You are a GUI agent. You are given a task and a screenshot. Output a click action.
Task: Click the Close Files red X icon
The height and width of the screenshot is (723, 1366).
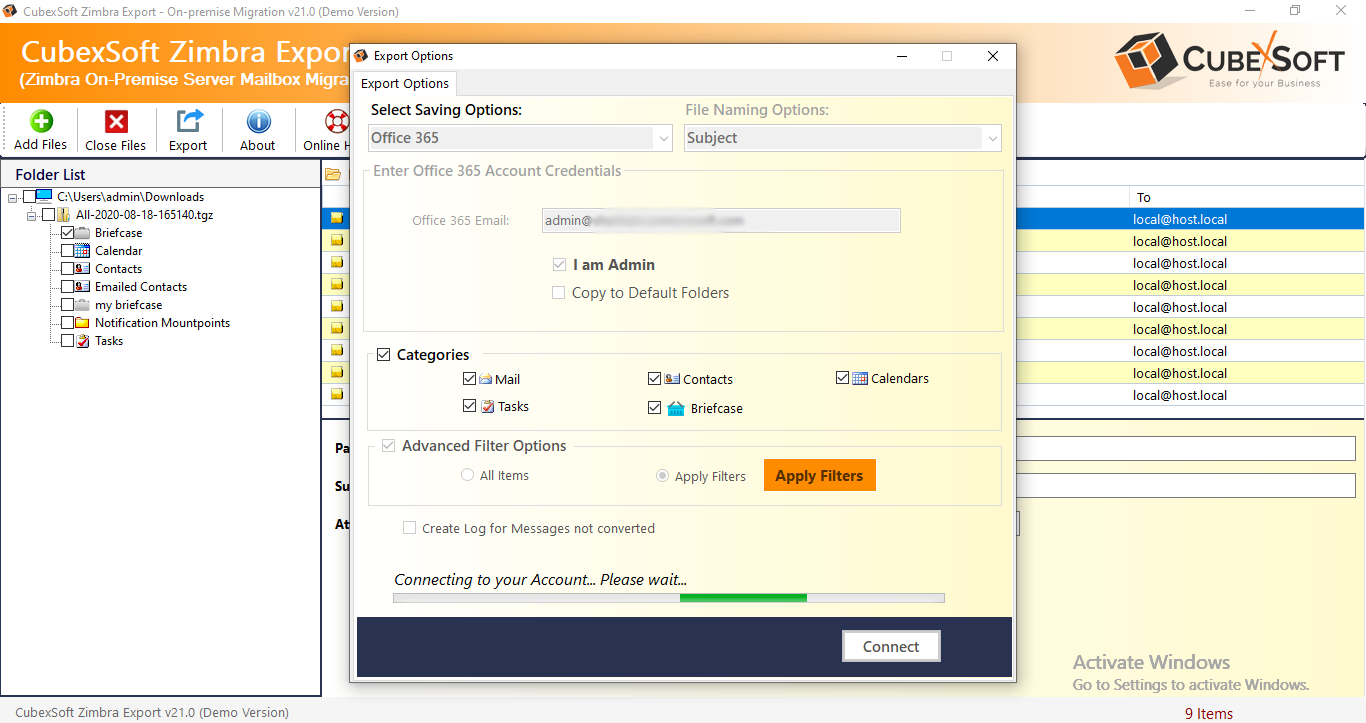[116, 122]
